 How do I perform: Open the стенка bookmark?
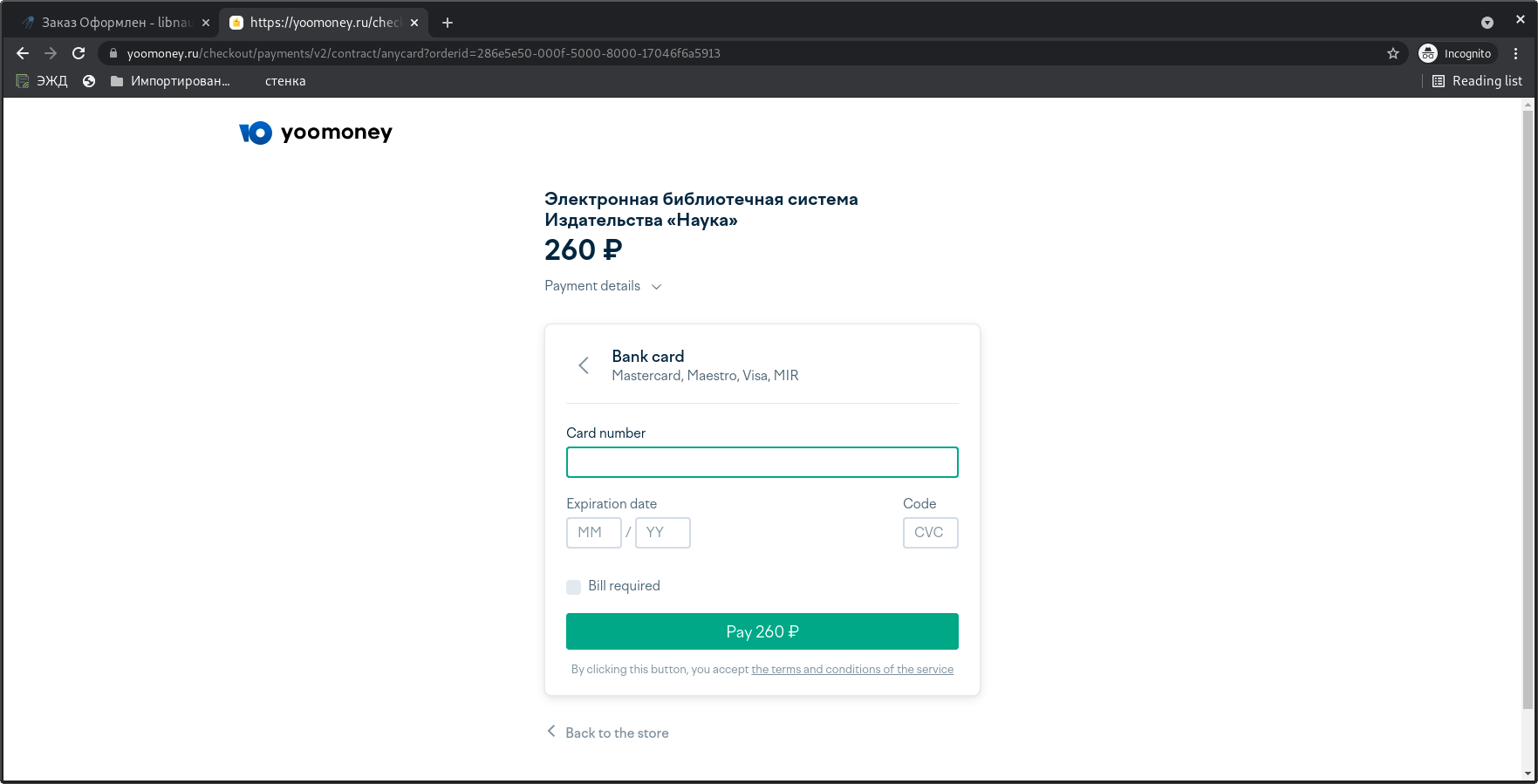coord(285,81)
